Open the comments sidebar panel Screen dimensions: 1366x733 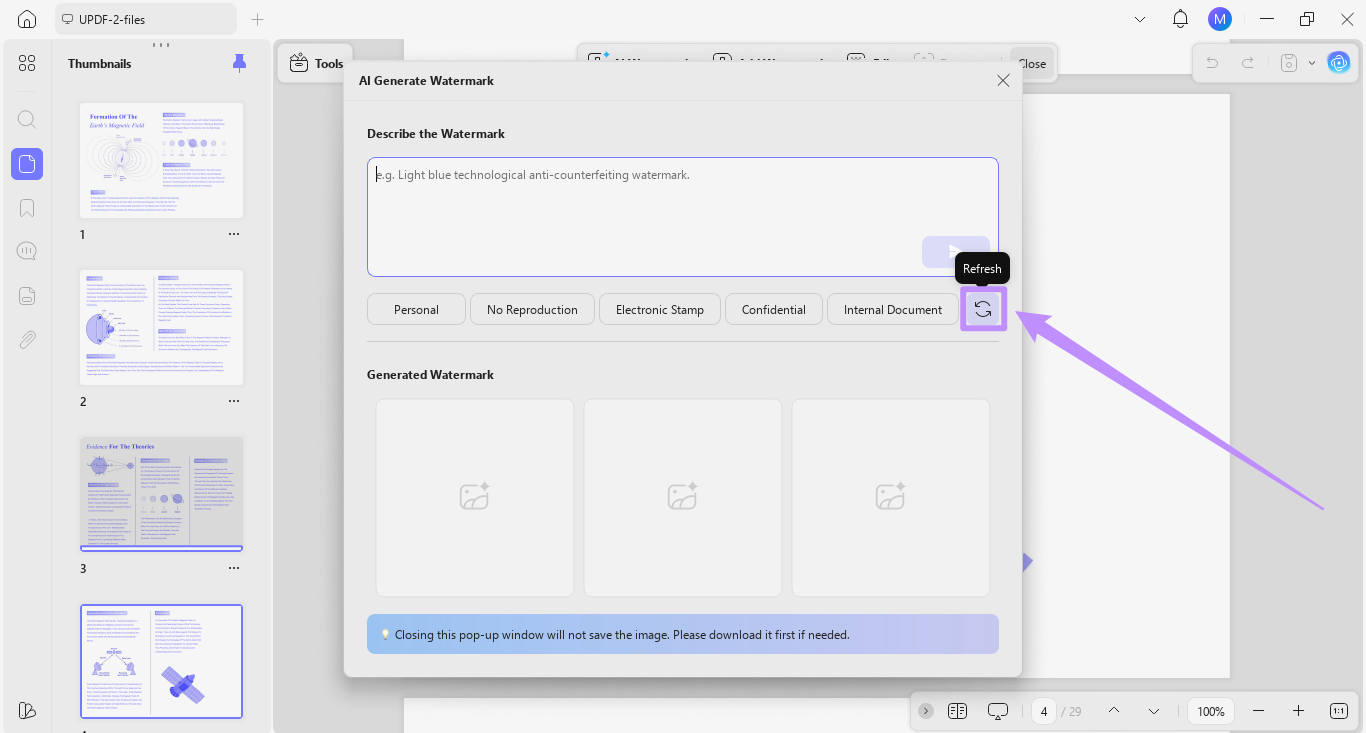coord(27,251)
